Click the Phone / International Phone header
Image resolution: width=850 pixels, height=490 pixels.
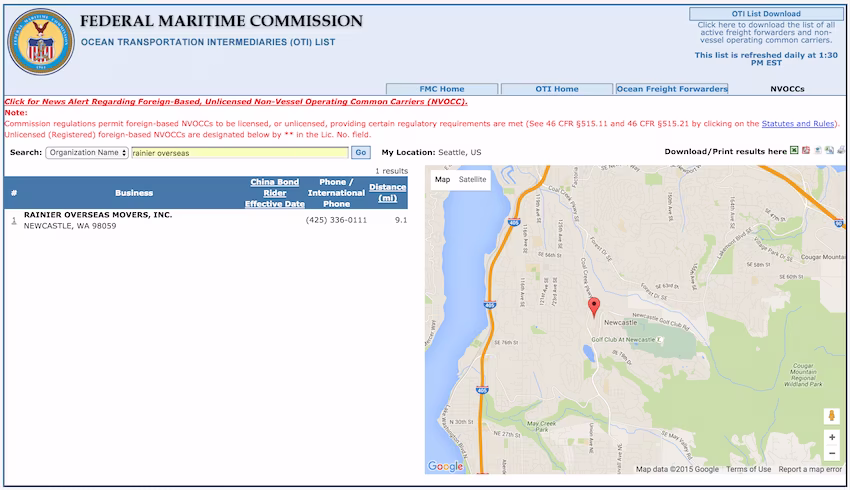pyautogui.click(x=336, y=193)
